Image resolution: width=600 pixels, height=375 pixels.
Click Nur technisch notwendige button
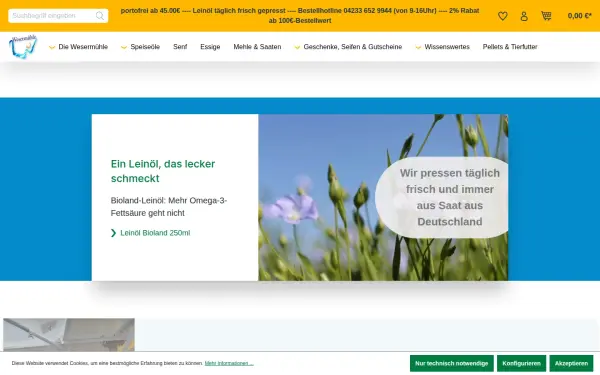[452, 363]
